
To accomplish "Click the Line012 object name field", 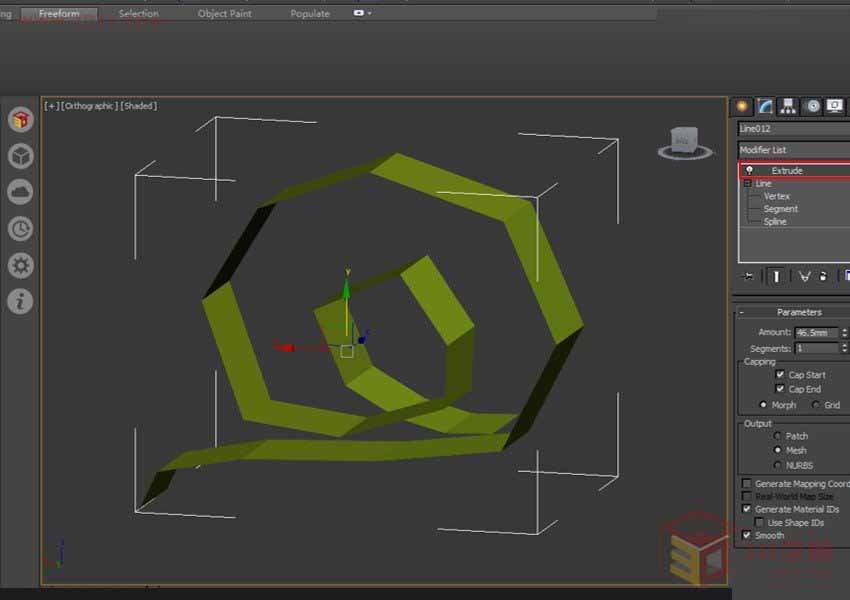I will (794, 128).
